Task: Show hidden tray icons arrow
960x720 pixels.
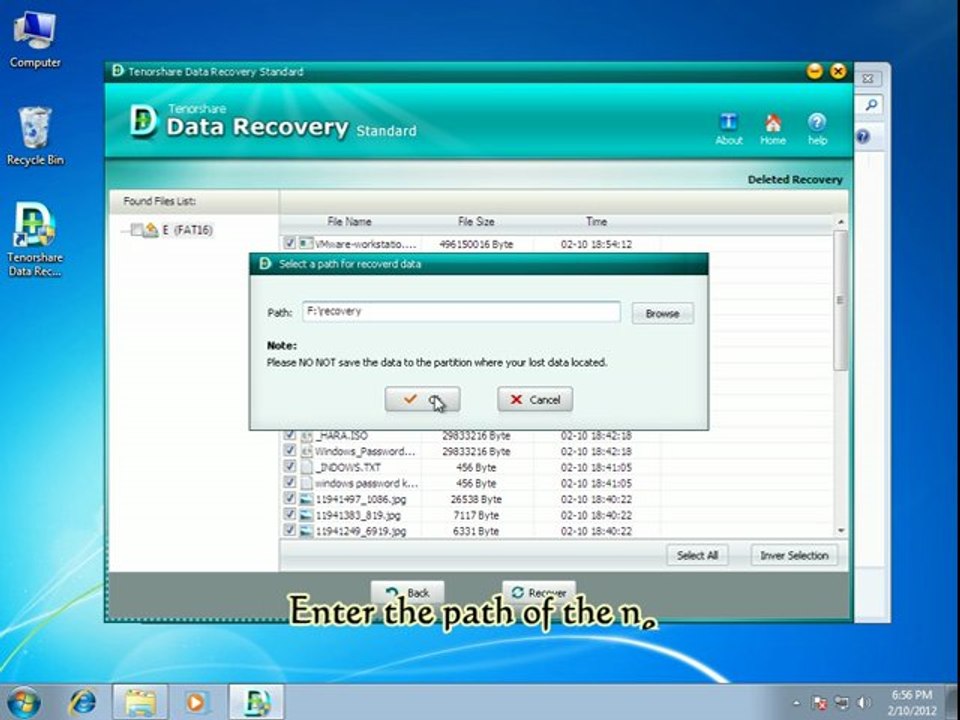Action: [x=797, y=703]
